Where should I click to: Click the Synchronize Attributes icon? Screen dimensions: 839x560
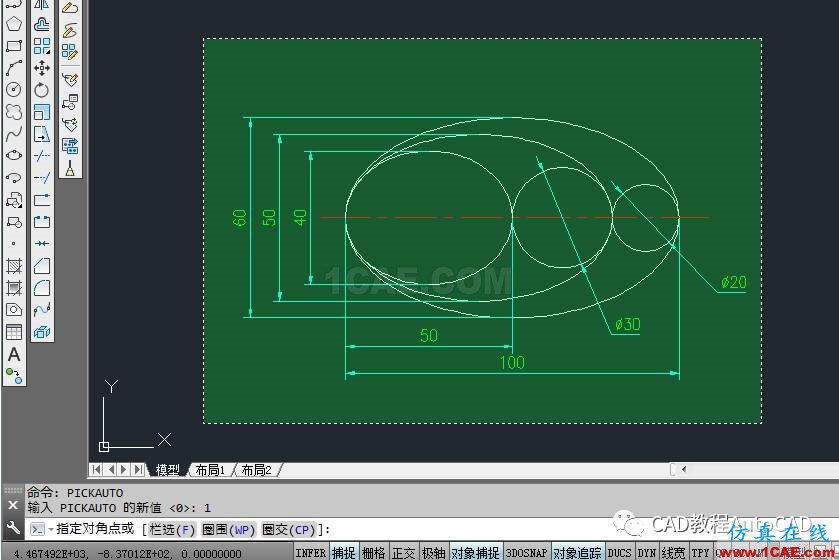[70, 124]
